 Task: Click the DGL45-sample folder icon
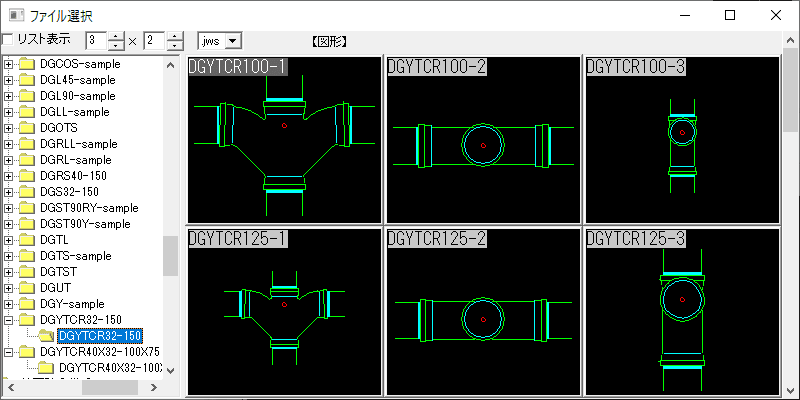pos(27,80)
